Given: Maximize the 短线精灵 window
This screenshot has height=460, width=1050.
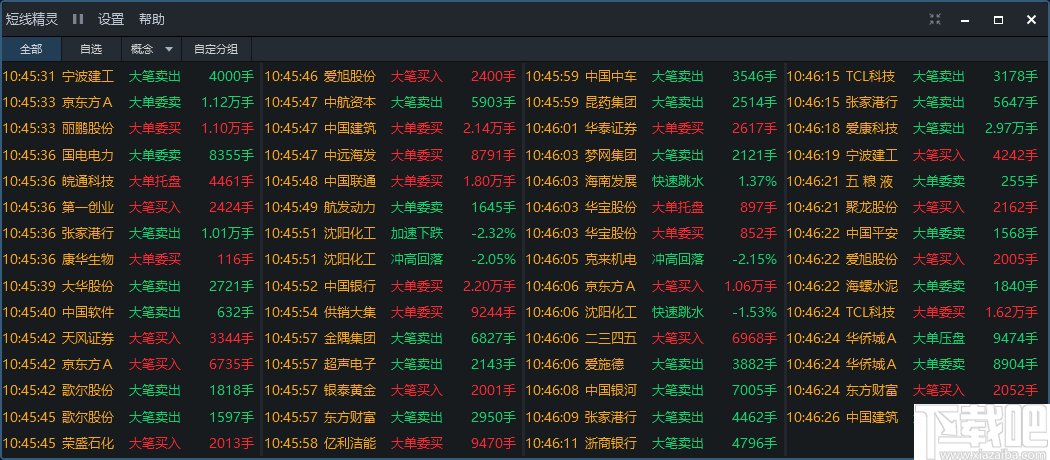Looking at the screenshot, I should point(998,19).
